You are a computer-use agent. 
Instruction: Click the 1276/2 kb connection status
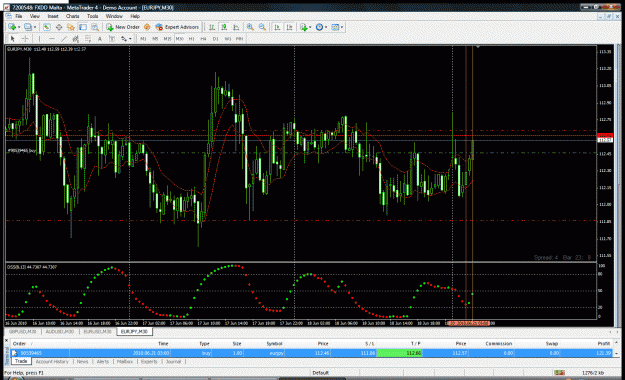[593, 373]
